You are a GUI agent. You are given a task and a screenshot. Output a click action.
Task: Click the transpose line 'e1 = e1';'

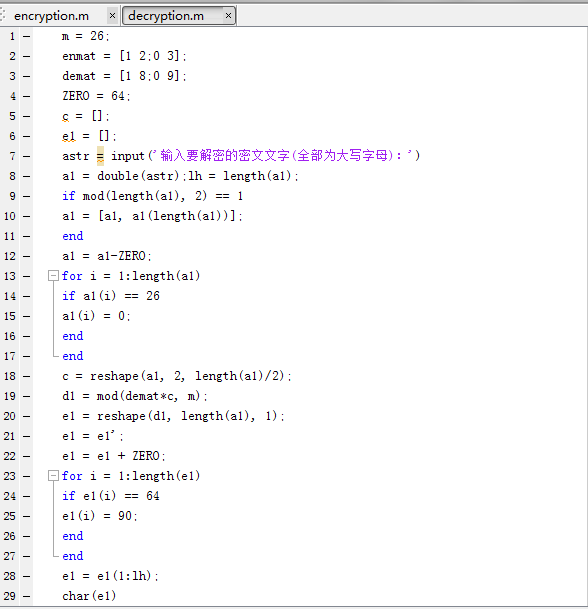[93, 436]
